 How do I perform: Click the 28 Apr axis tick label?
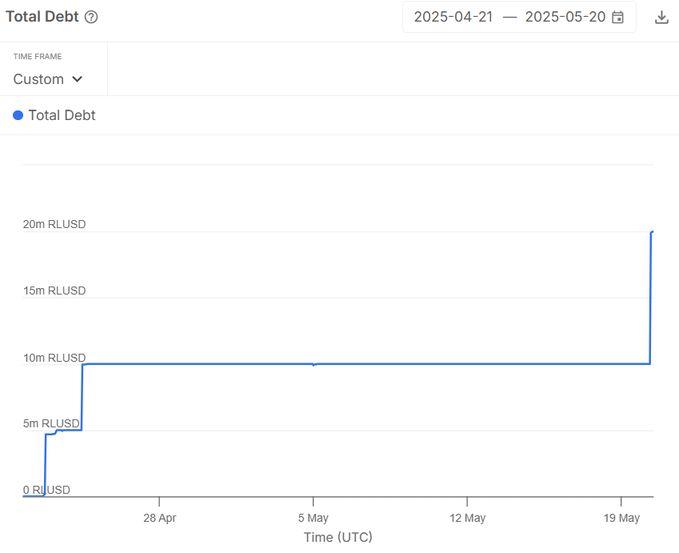[x=159, y=518]
